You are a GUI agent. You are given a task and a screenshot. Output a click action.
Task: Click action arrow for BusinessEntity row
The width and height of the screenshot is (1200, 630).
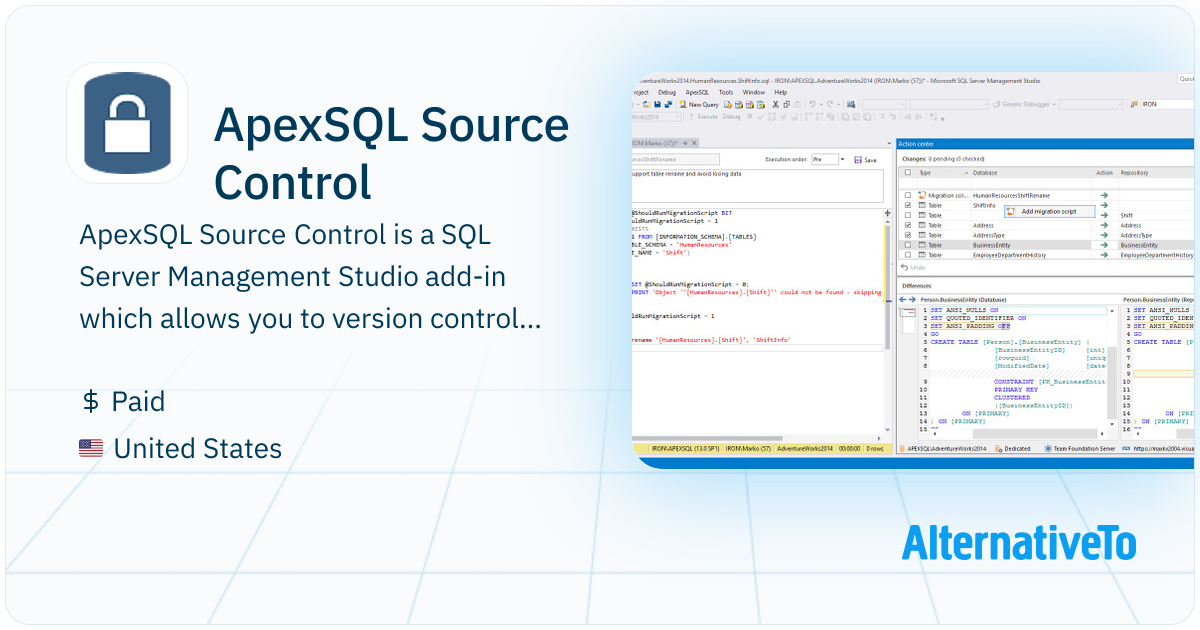tap(1104, 245)
